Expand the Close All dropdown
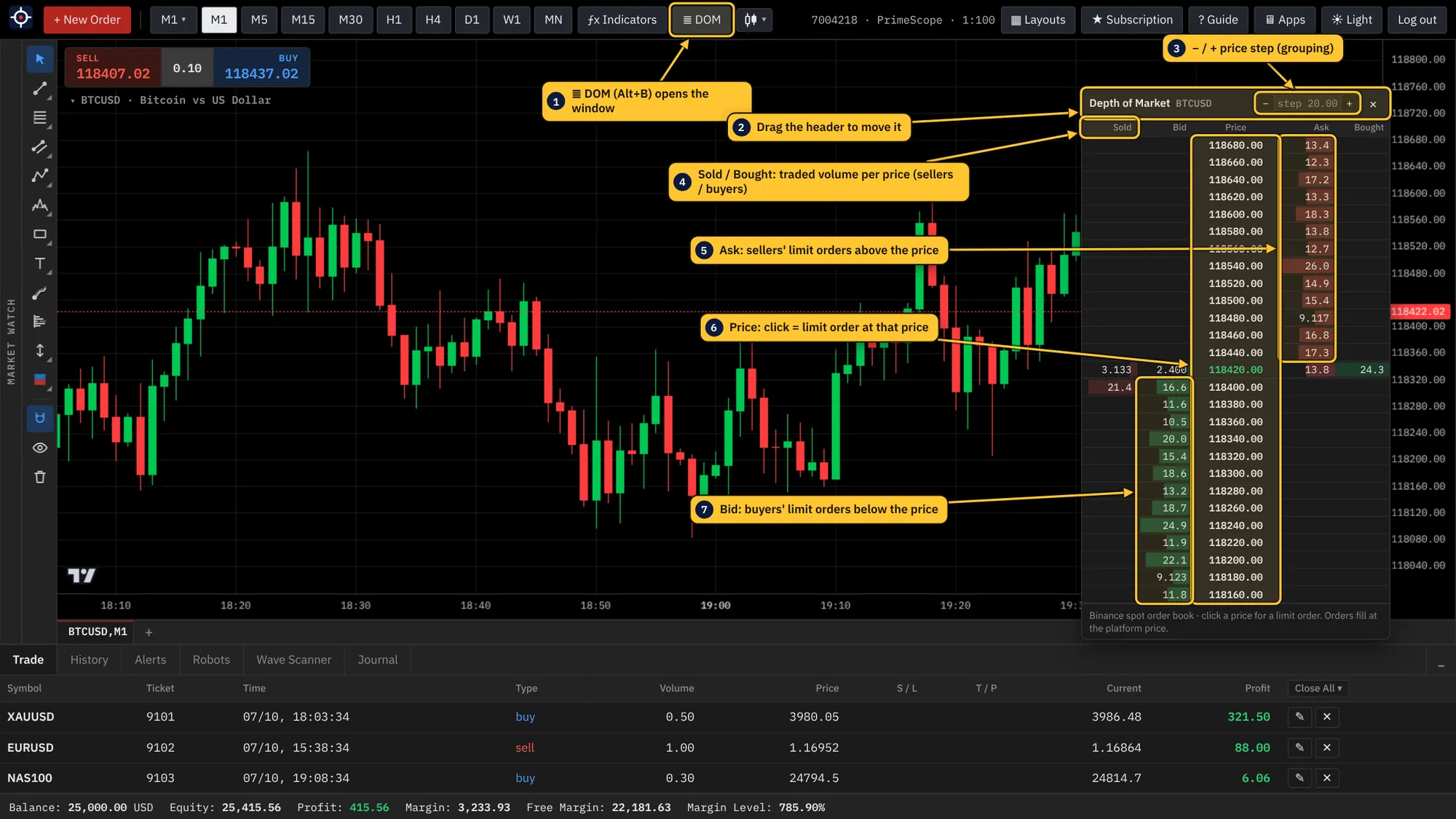The image size is (1456, 819). coord(1318,689)
